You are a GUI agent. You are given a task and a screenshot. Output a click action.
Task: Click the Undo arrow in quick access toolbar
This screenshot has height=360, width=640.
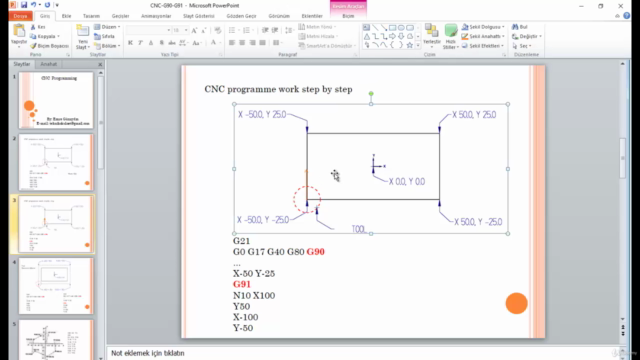coord(33,5)
